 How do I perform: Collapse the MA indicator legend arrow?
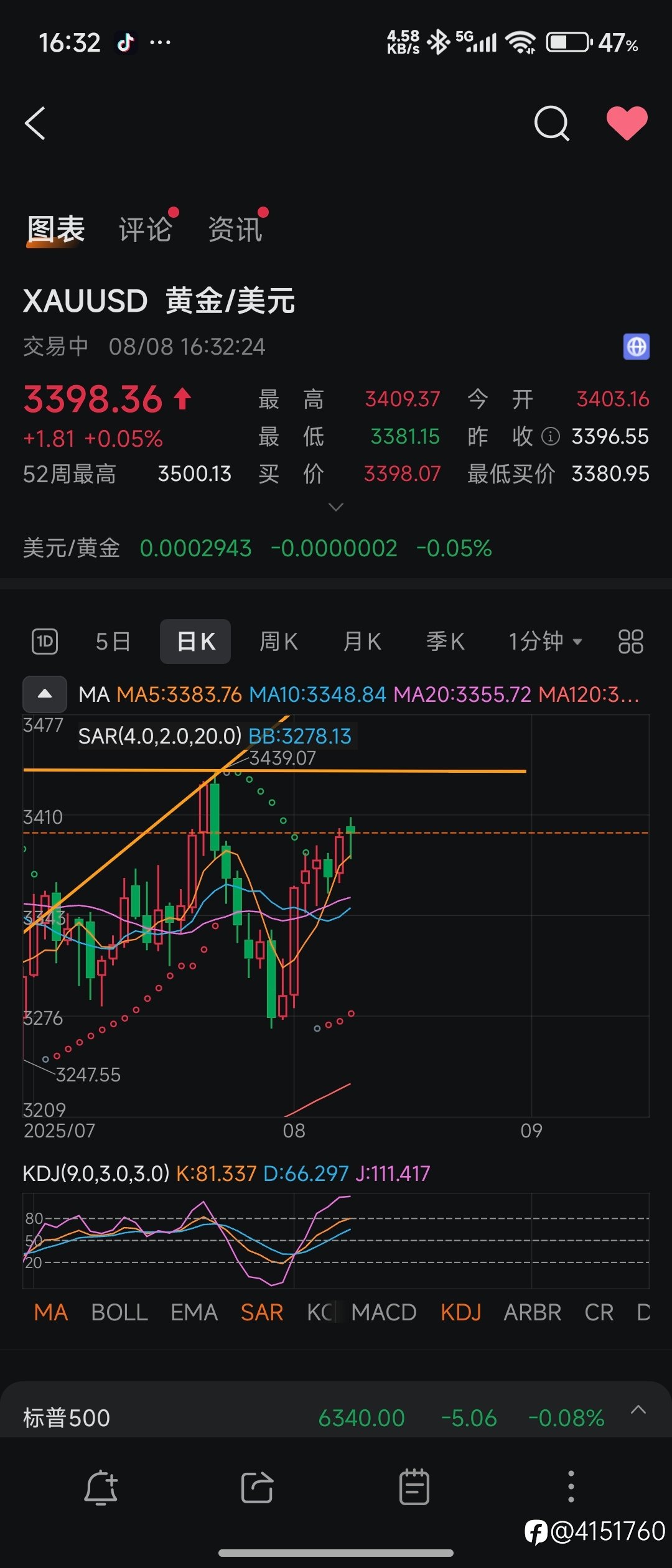[45, 694]
